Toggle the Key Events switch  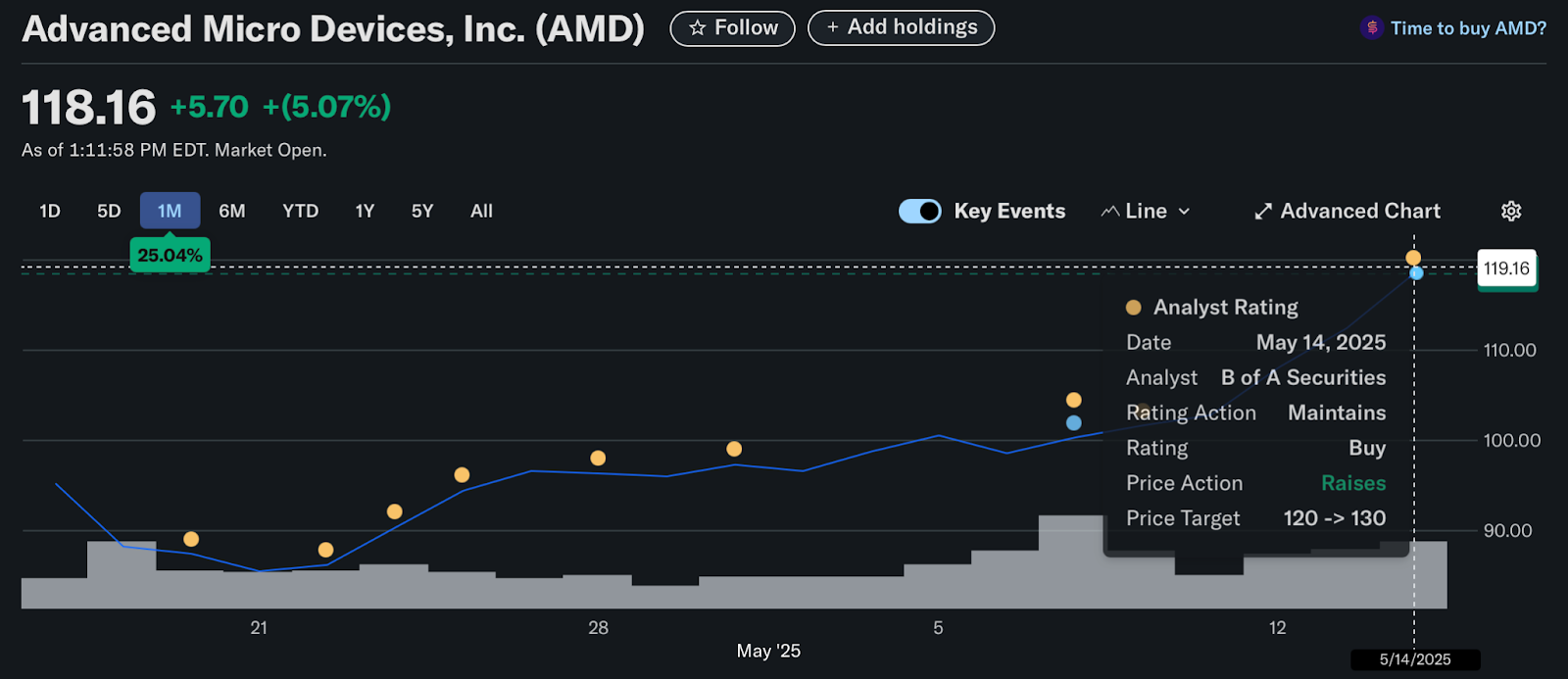tap(919, 211)
